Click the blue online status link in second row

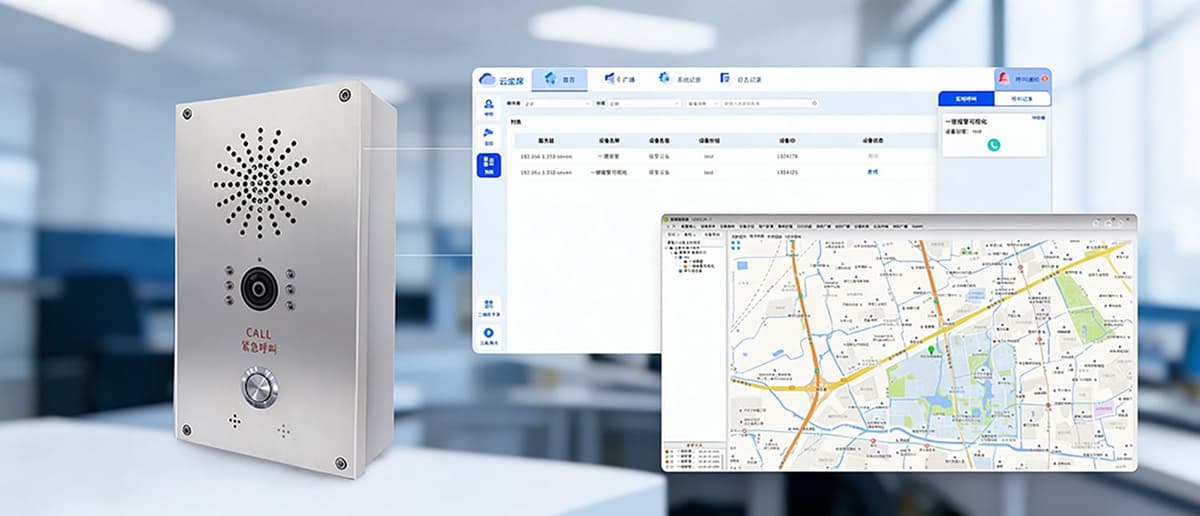[872, 172]
